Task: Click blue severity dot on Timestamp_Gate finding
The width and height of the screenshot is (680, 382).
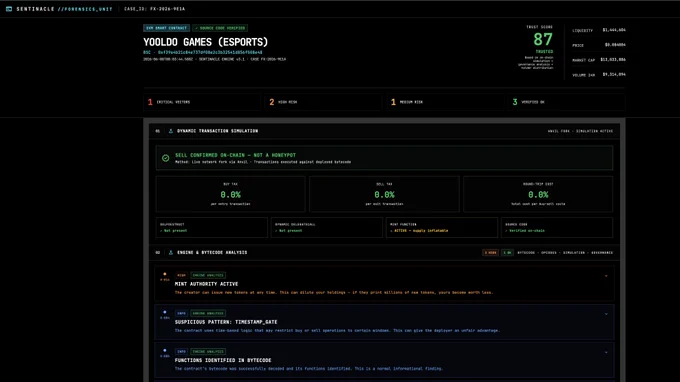Action: pos(165,312)
